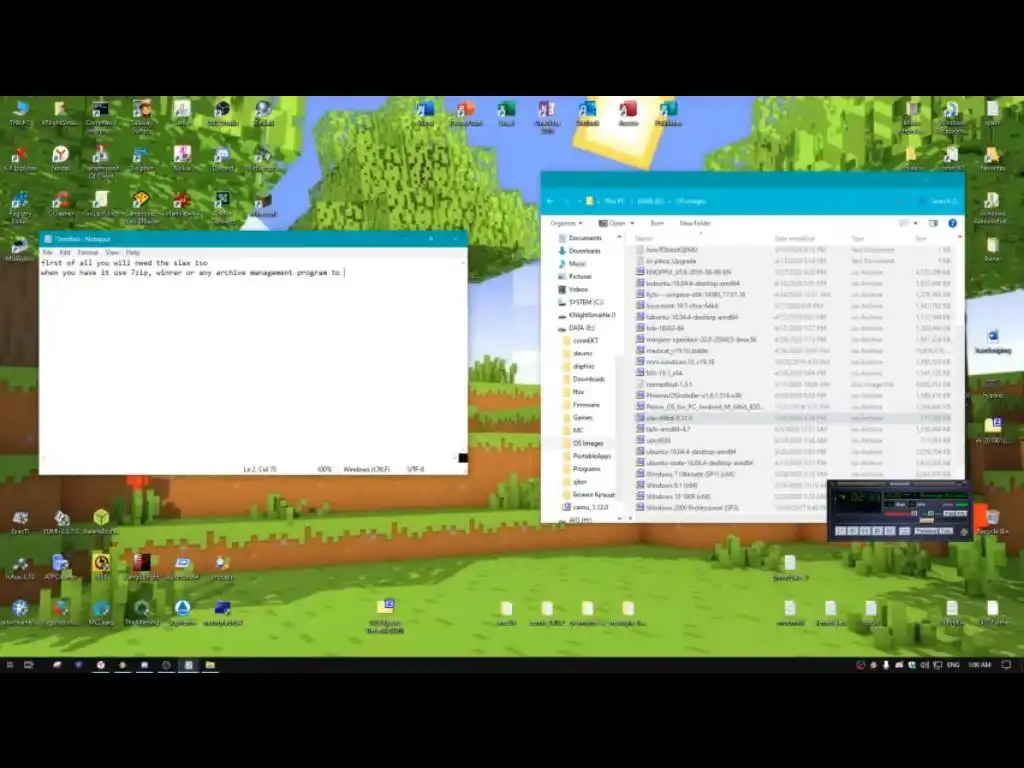Open the Notepad View menu
The width and height of the screenshot is (1024, 768).
coord(112,252)
